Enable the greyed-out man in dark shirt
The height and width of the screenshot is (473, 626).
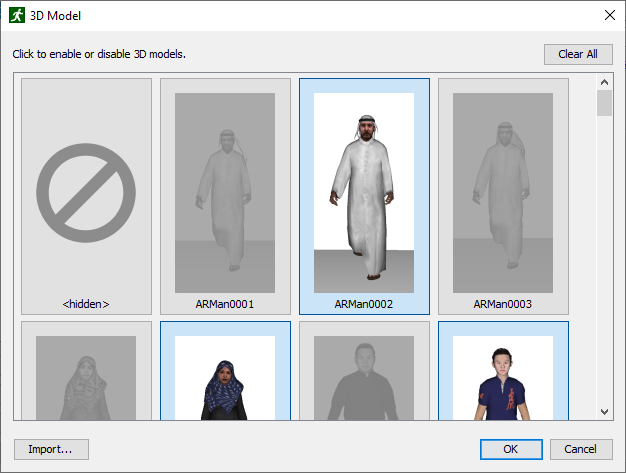[x=364, y=371]
